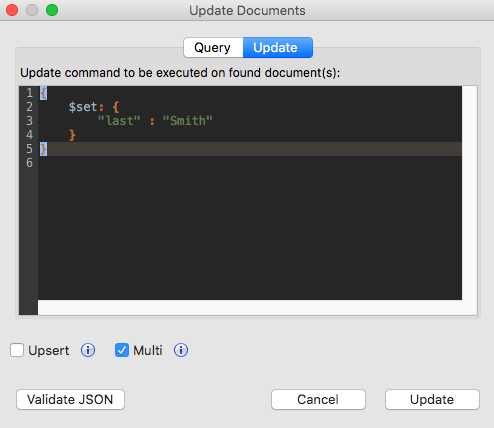This screenshot has width=494, height=428.
Task: Click the Update button at bottom right
Action: (x=432, y=399)
